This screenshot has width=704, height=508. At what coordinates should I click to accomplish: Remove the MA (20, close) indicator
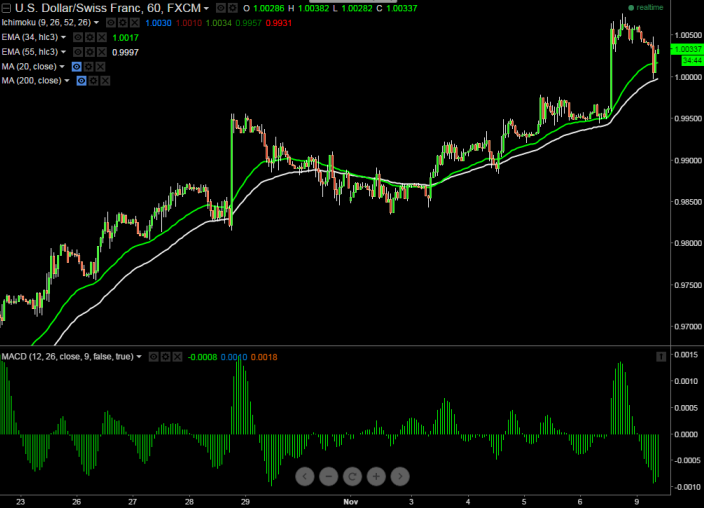(101, 66)
